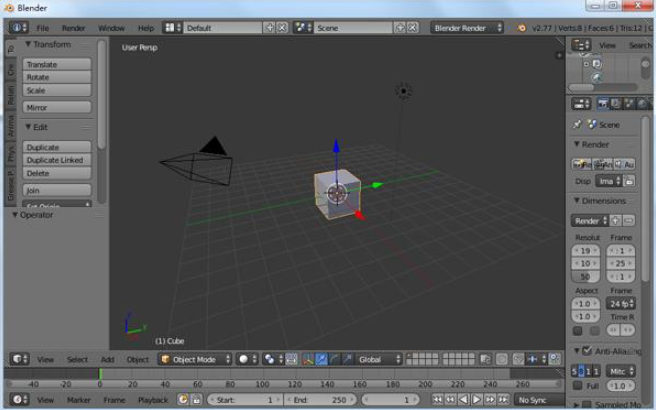
Task: Open the pivot point selector icon
Action: (273, 359)
